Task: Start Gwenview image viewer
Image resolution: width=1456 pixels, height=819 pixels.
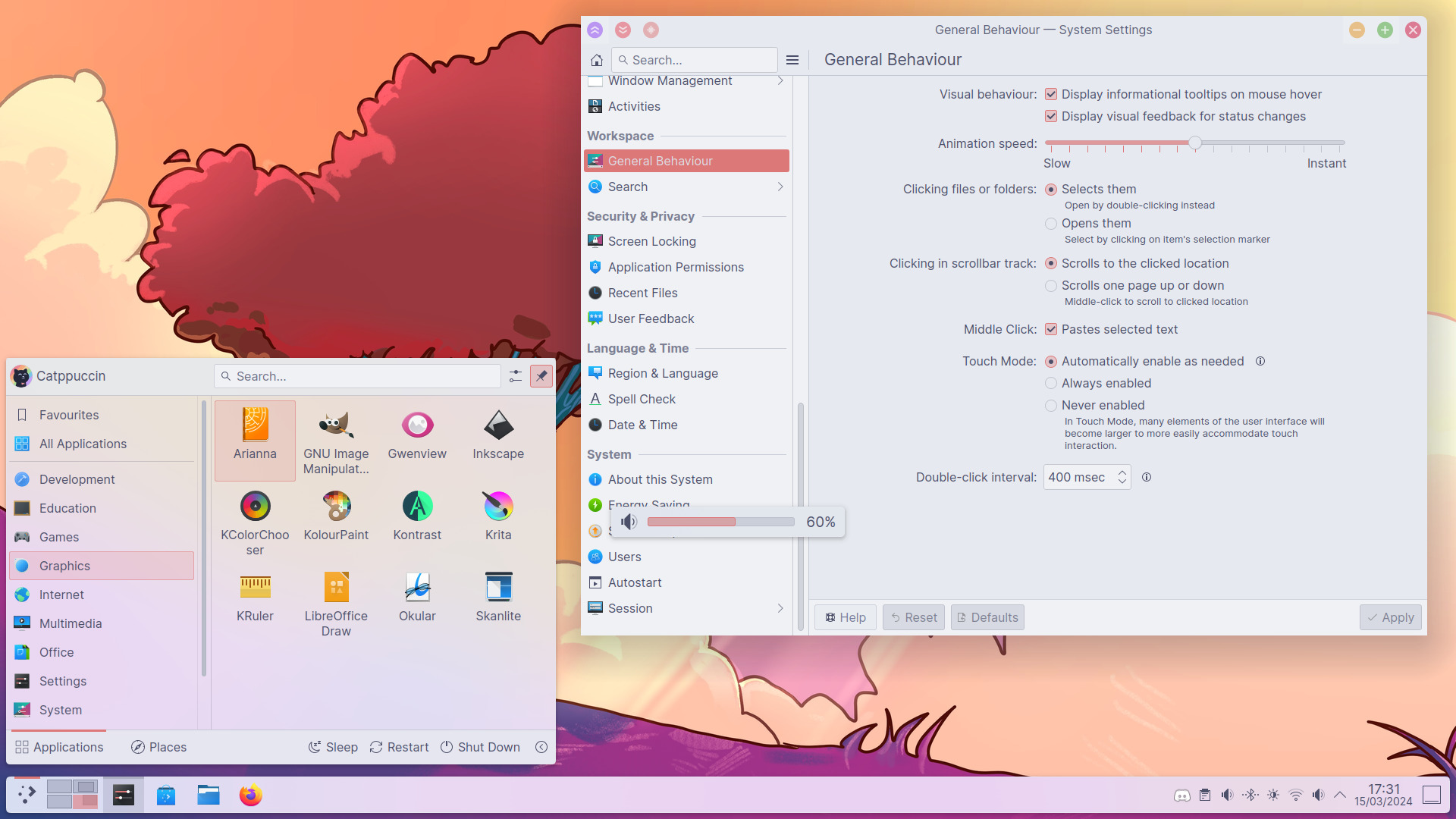Action: 417,426
